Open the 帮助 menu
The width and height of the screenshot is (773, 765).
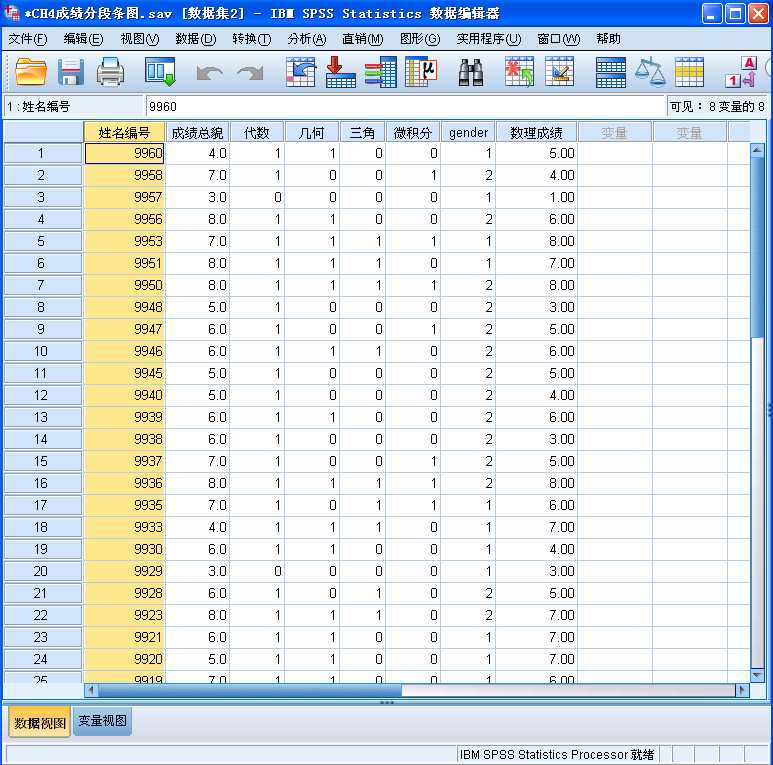[x=608, y=39]
